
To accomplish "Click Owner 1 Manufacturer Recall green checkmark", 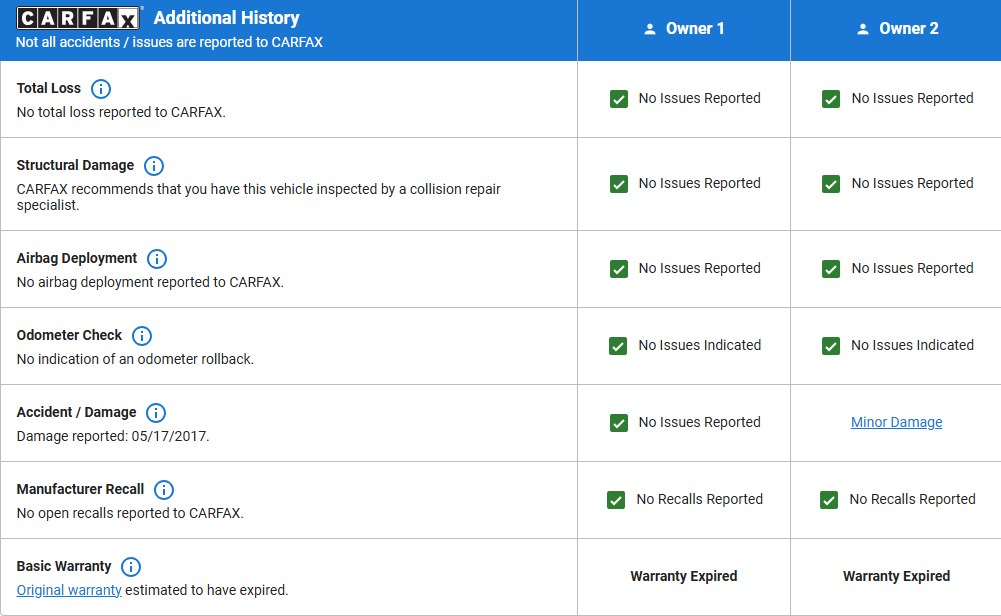I will point(616,500).
